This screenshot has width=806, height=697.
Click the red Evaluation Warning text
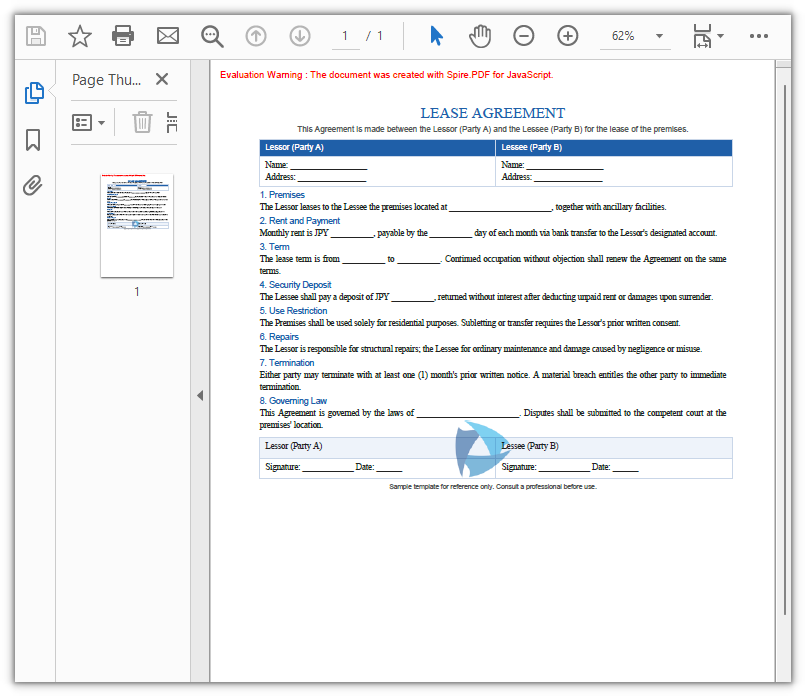(387, 75)
